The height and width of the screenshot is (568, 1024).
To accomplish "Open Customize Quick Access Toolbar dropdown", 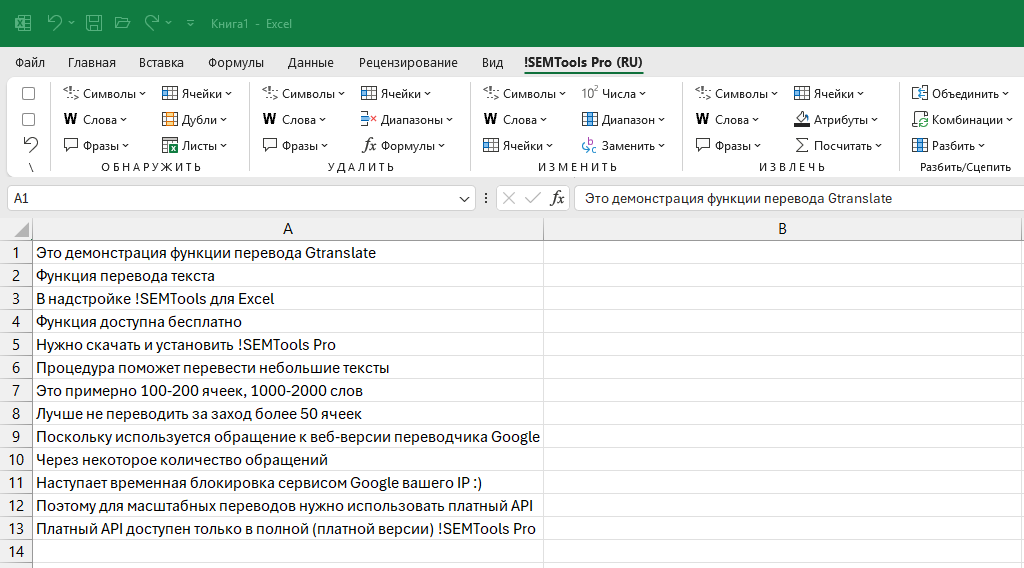I will point(190,23).
